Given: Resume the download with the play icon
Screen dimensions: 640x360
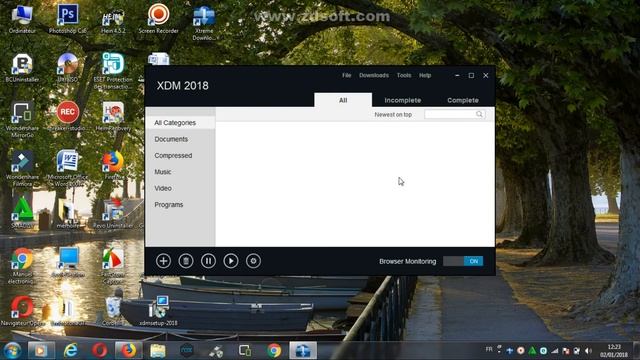Looking at the screenshot, I should [x=231, y=261].
